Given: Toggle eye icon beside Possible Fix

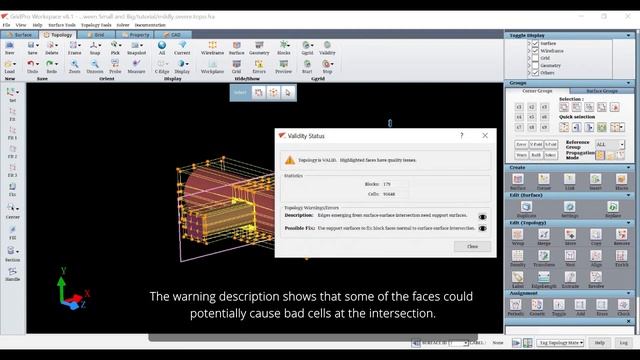Looking at the screenshot, I should pos(482,228).
